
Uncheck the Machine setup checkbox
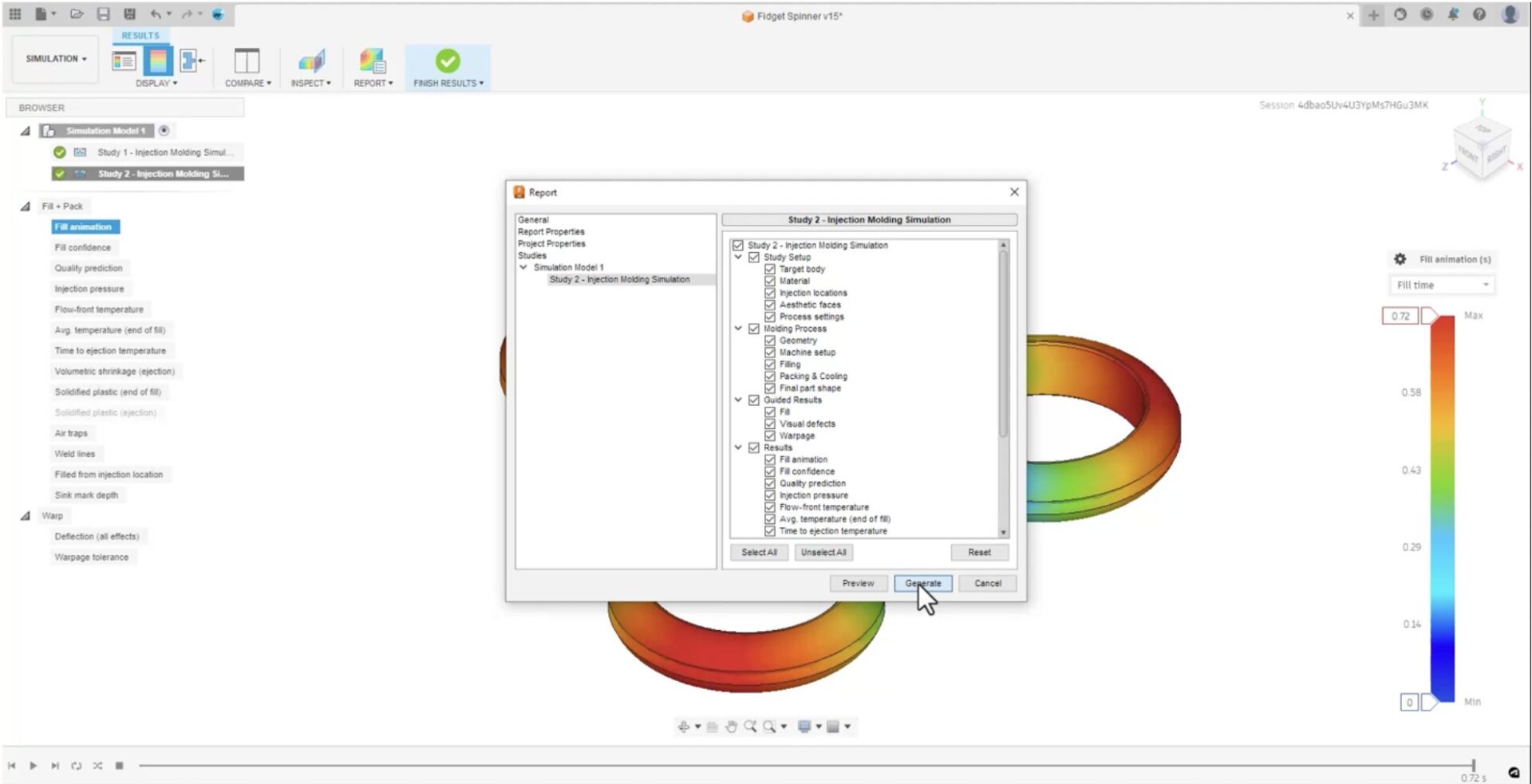pos(770,352)
